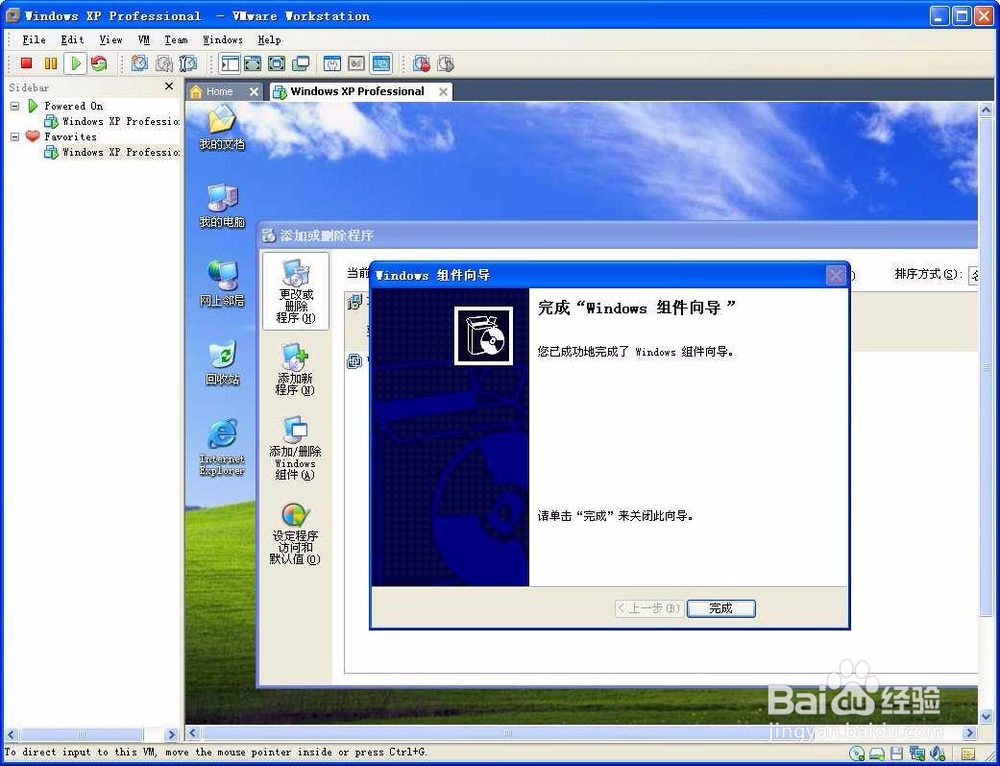Image resolution: width=1000 pixels, height=766 pixels.
Task: Click the Summary view toolbar icon
Action: [332, 63]
